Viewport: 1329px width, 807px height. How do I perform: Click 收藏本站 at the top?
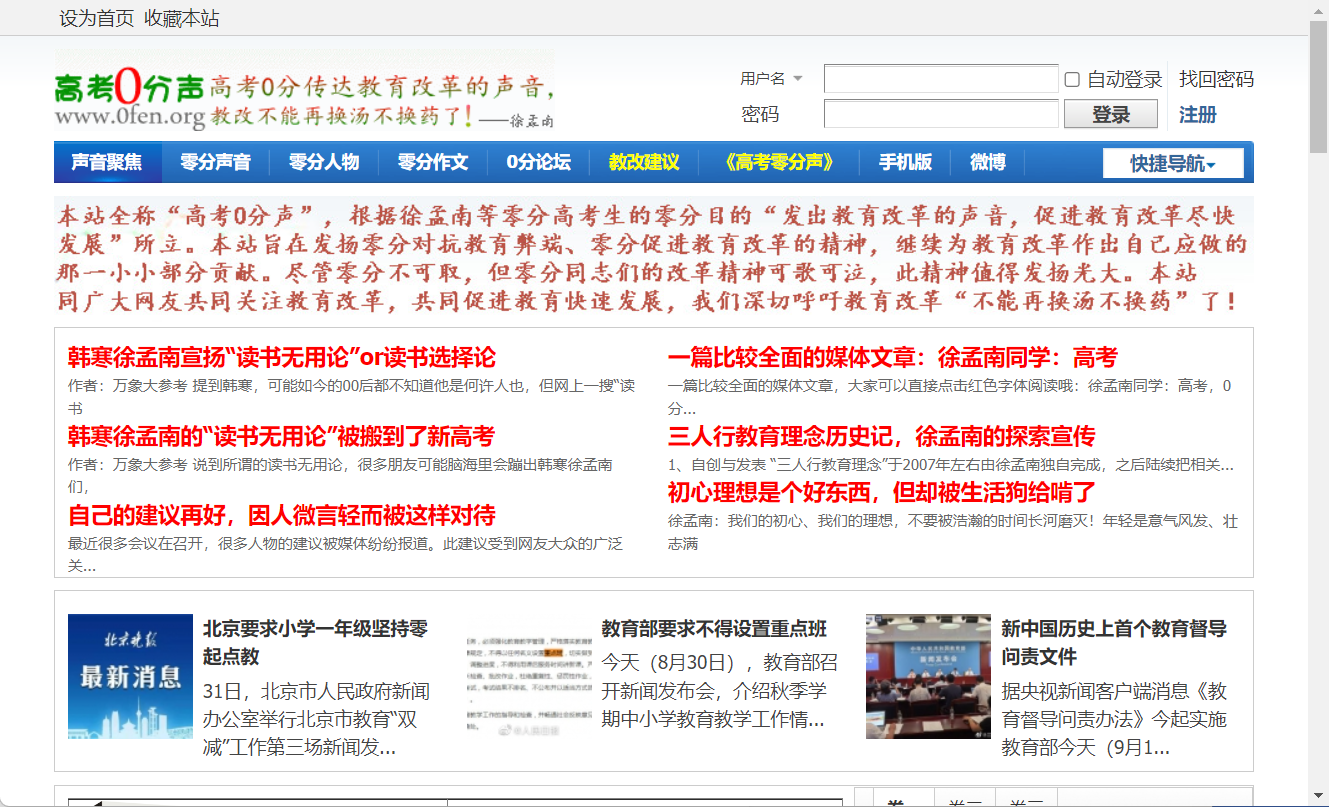coord(182,18)
